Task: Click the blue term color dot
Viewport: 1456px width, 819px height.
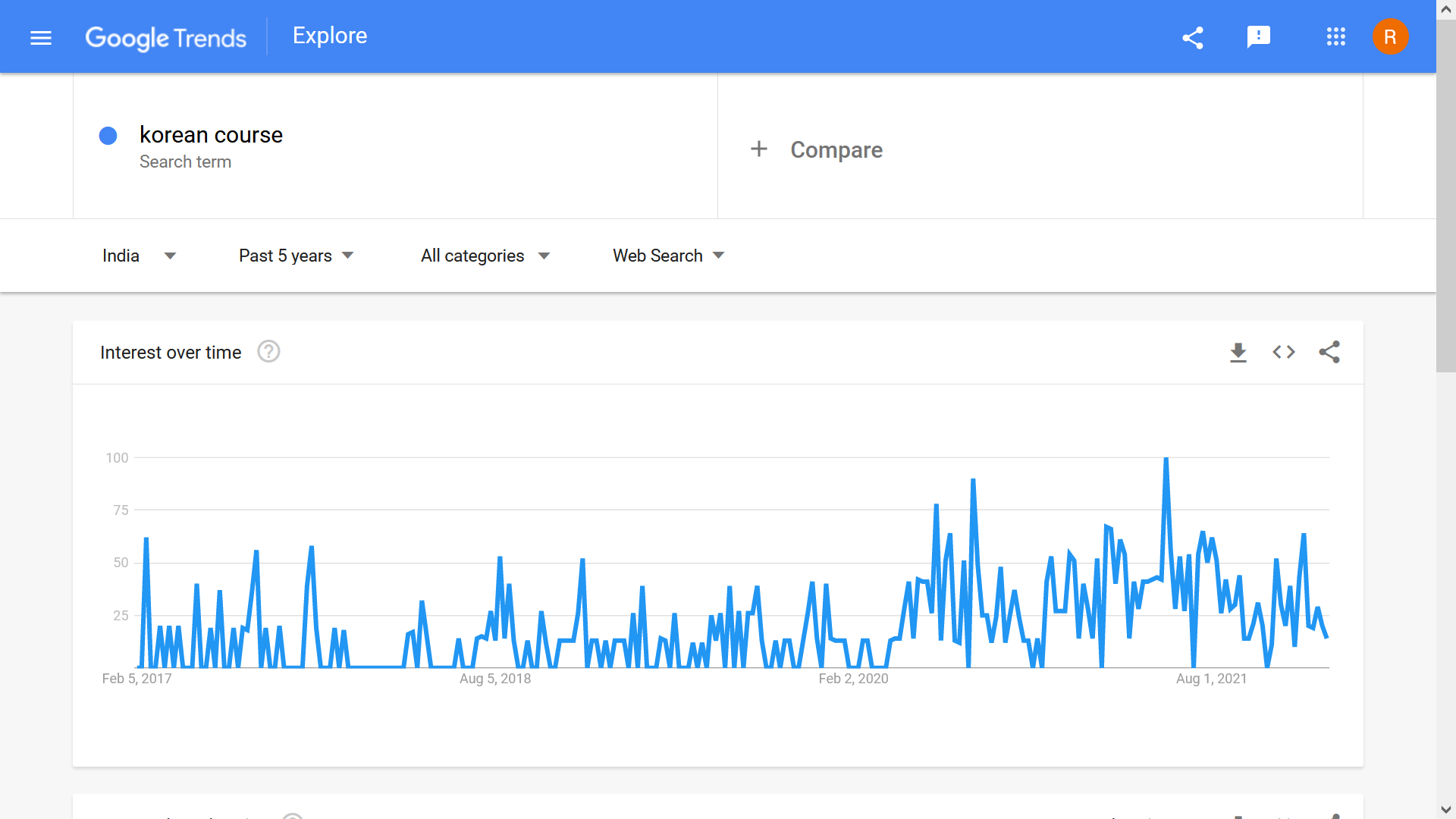Action: pyautogui.click(x=108, y=136)
